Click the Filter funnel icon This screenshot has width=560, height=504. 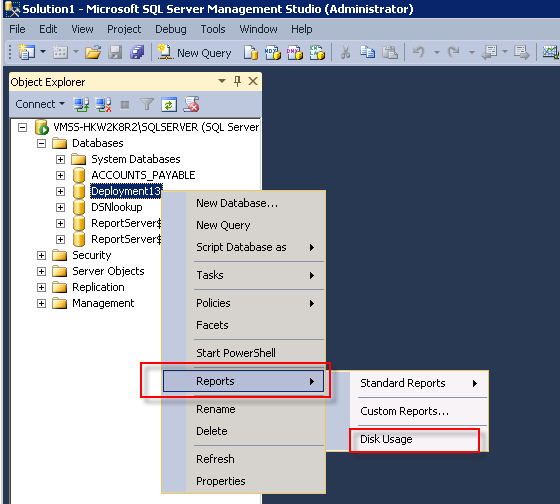[147, 105]
